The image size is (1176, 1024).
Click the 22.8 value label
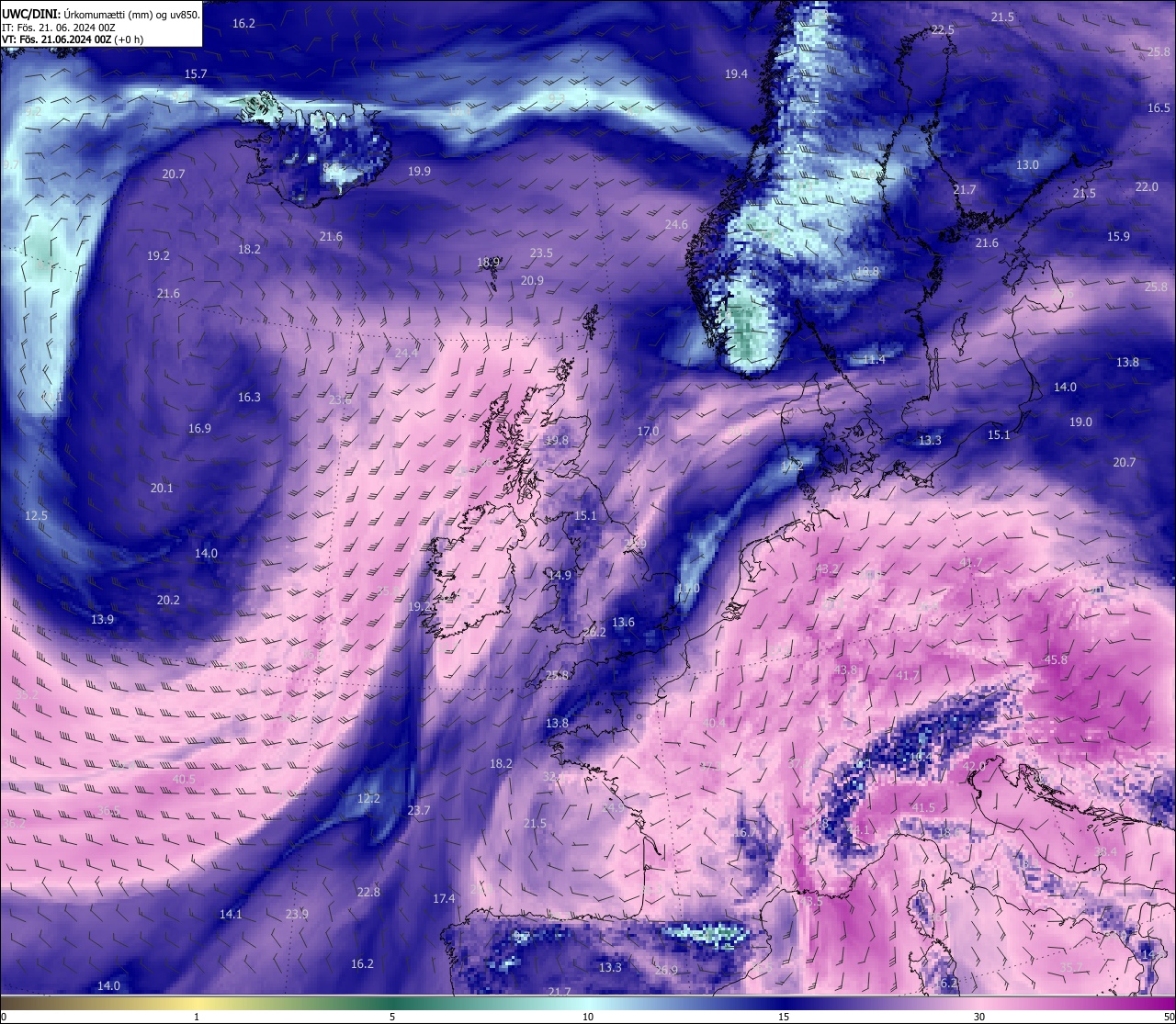368,892
